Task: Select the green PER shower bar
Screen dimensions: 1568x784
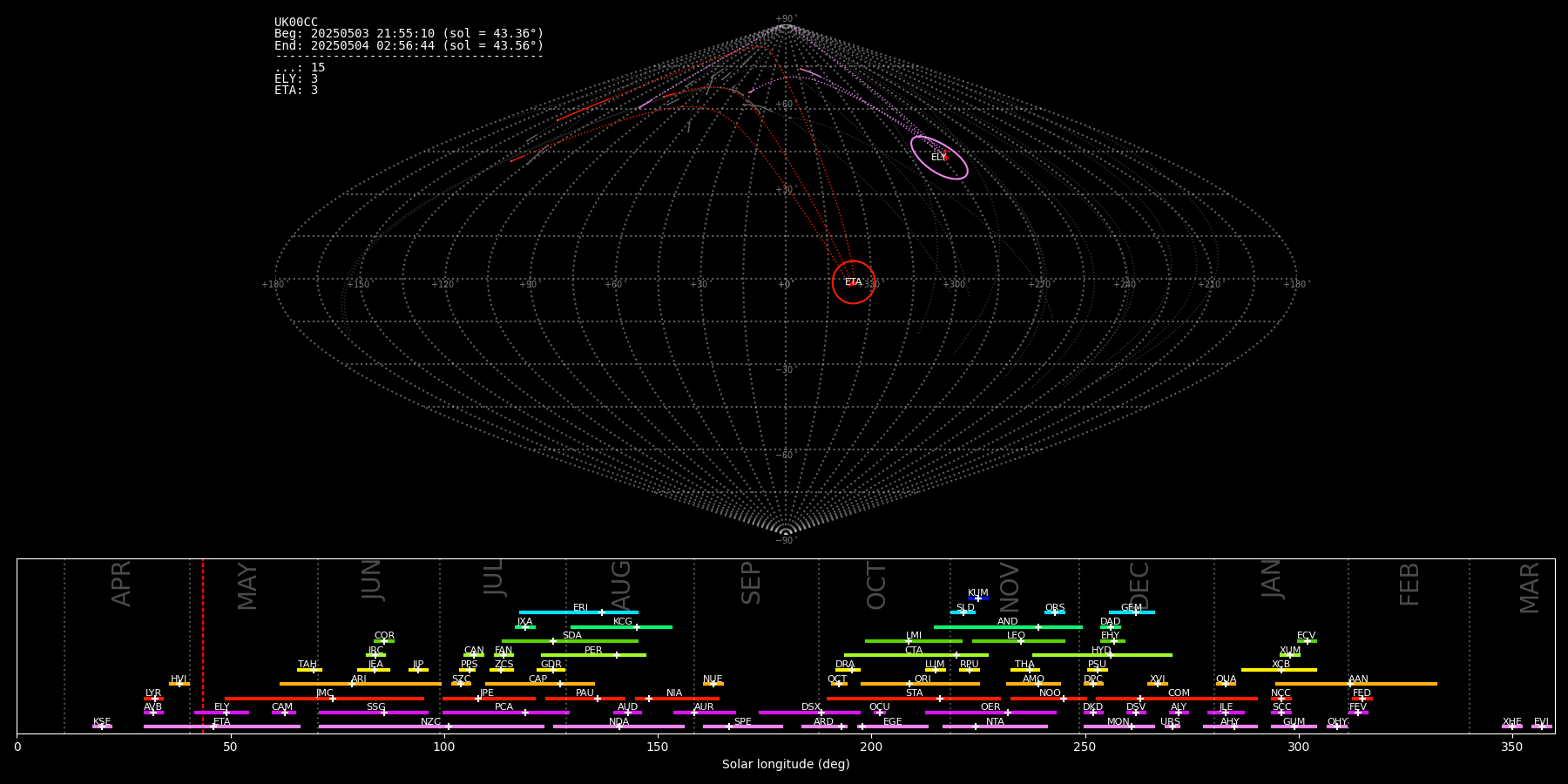Action: [592, 655]
